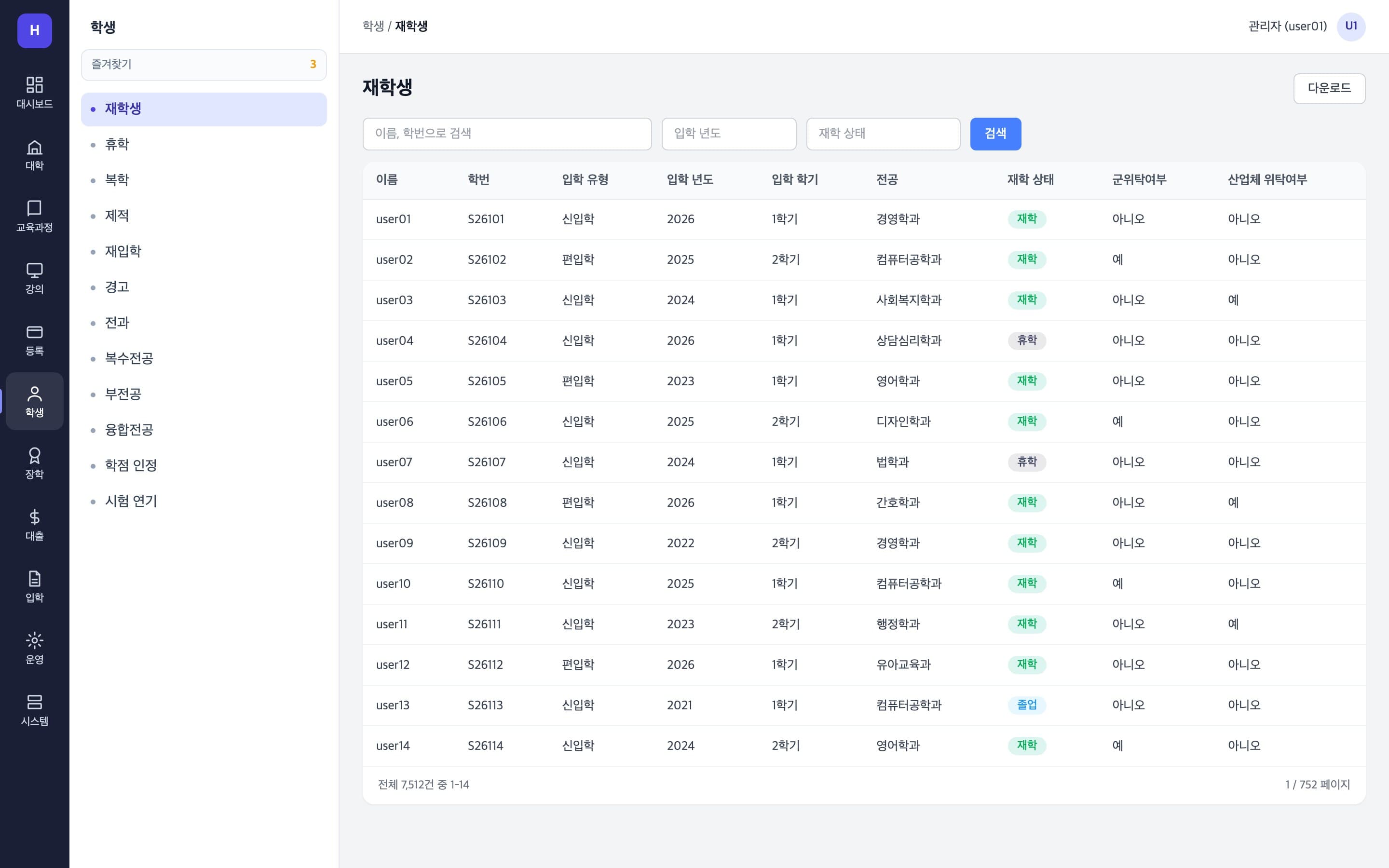Select the user09 name cell
1389x868 pixels.
(395, 543)
